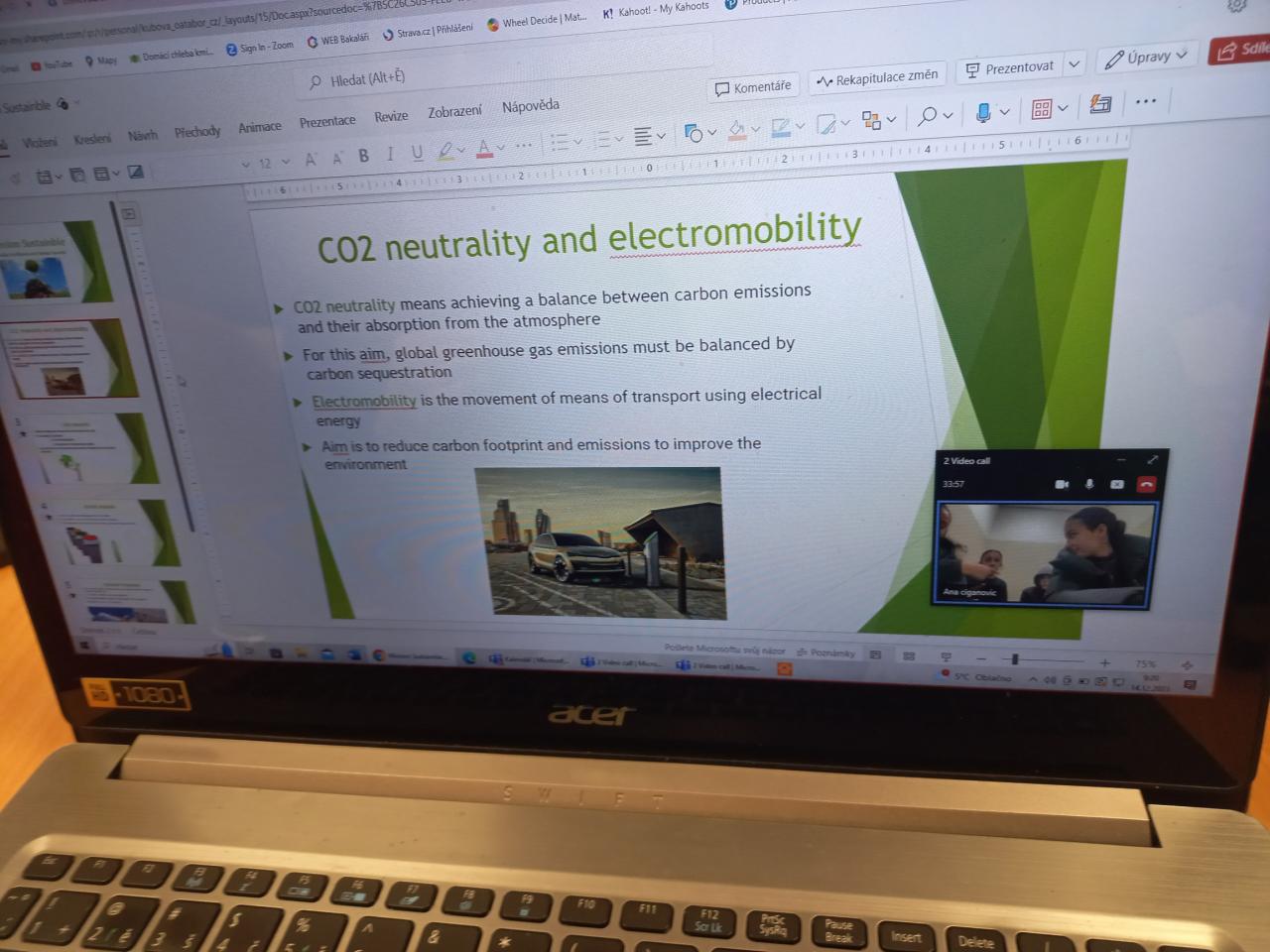Click the Find magnifier icon in ribbon

point(927,116)
